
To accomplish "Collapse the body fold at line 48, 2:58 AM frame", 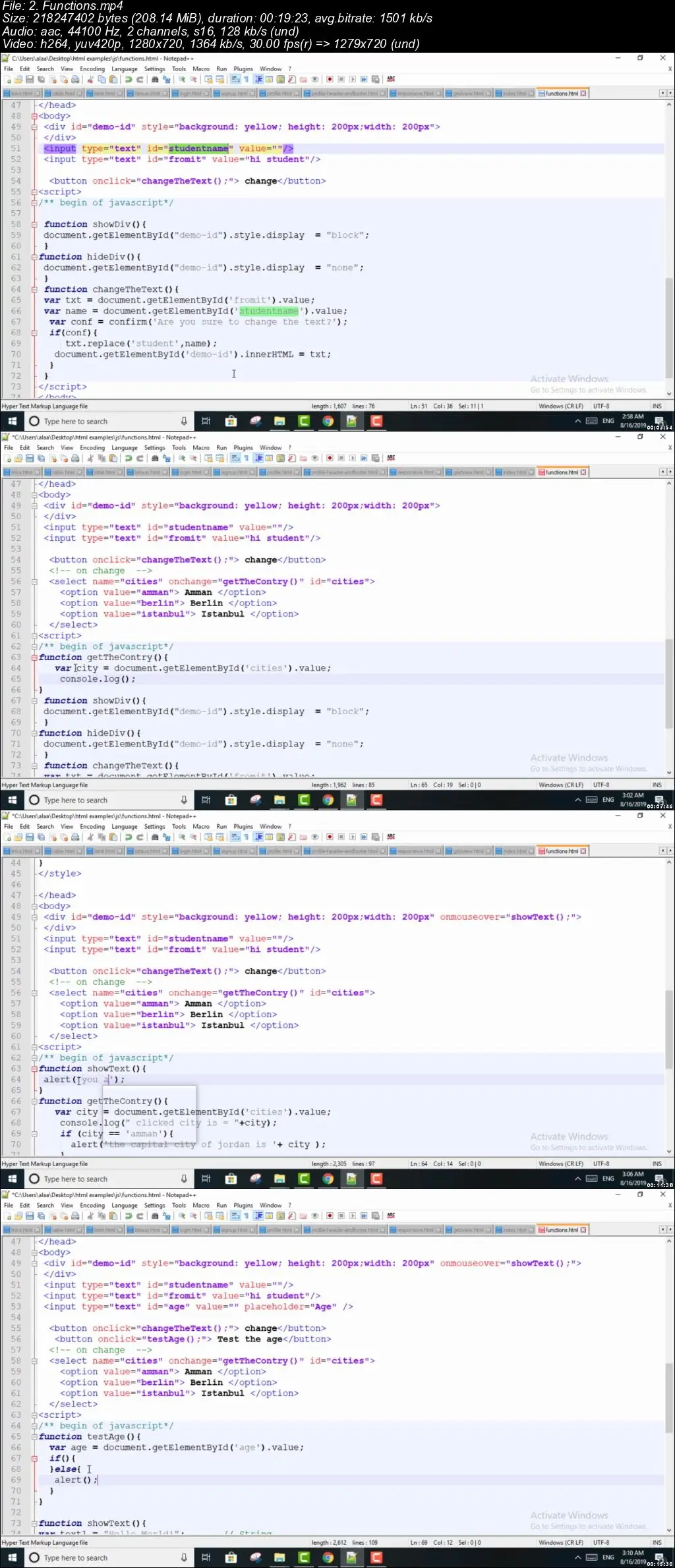I will (x=34, y=116).
